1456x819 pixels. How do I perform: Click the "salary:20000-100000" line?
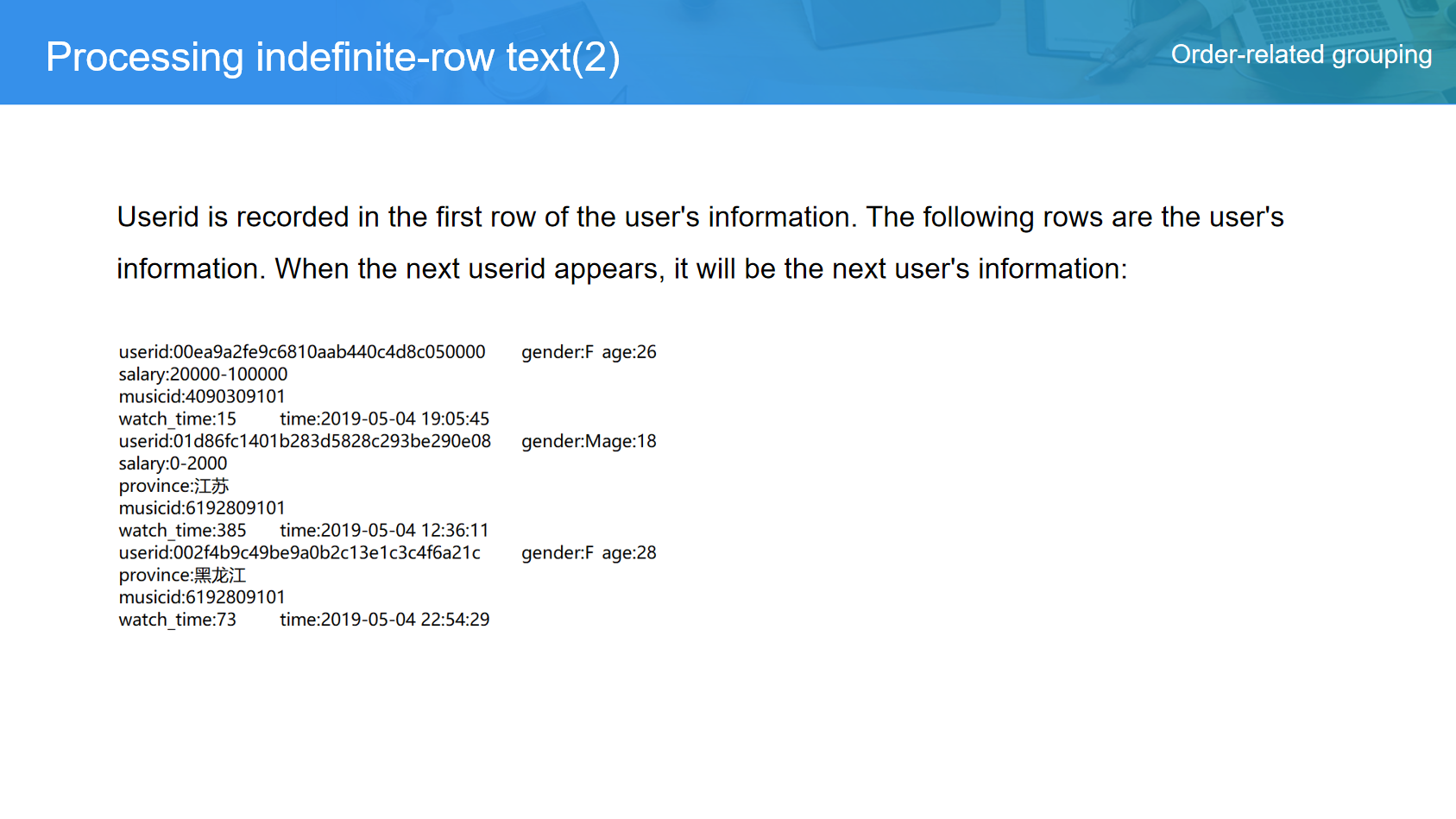(x=203, y=375)
